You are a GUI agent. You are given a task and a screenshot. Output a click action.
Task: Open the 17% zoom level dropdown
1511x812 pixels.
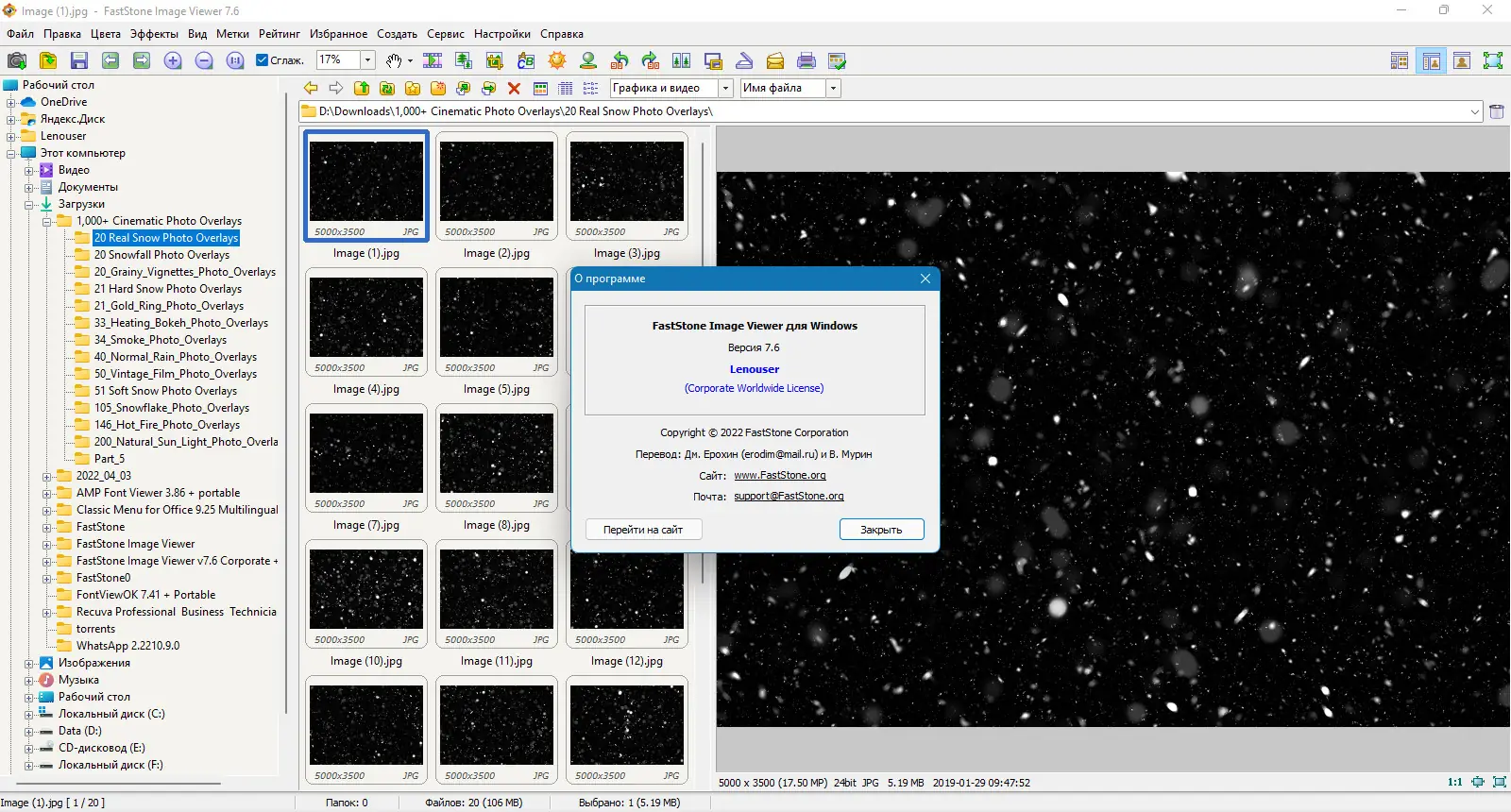(367, 60)
